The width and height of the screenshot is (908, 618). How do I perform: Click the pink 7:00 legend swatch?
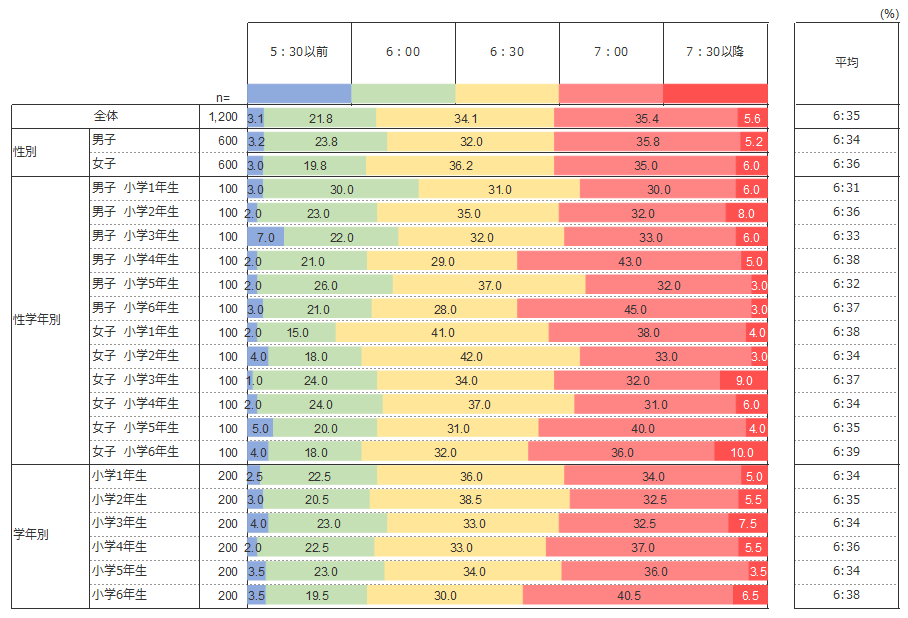coord(611,94)
